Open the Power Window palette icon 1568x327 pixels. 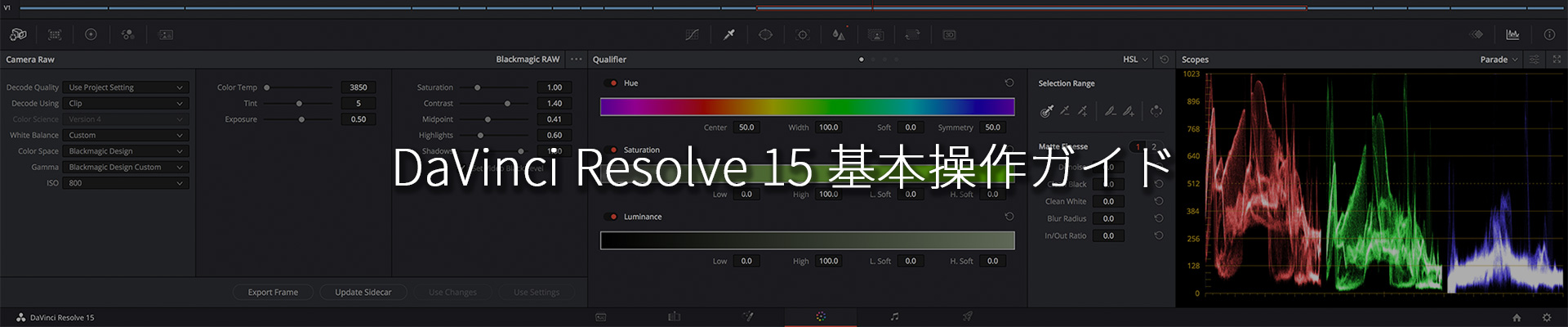(x=765, y=34)
